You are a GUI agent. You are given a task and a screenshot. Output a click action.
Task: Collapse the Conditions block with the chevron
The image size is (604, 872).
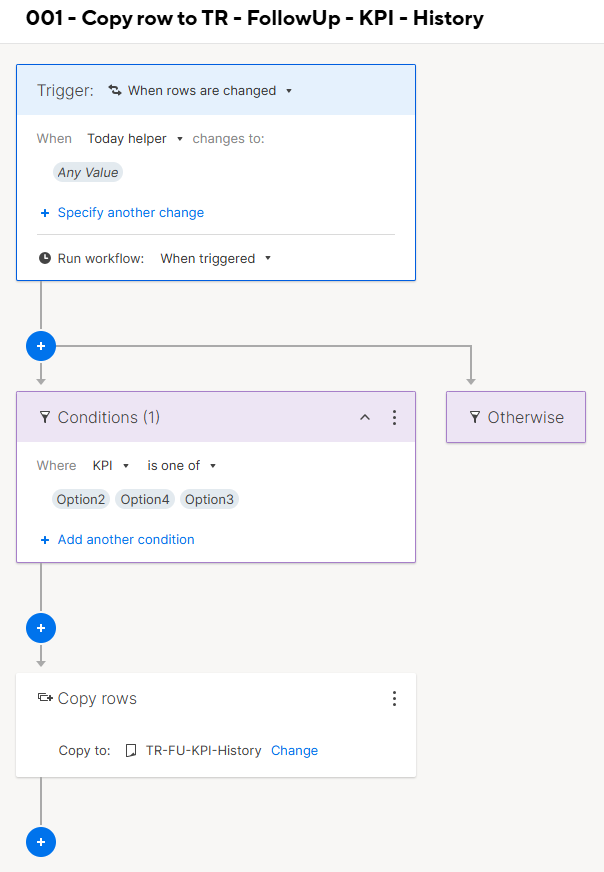(x=365, y=417)
